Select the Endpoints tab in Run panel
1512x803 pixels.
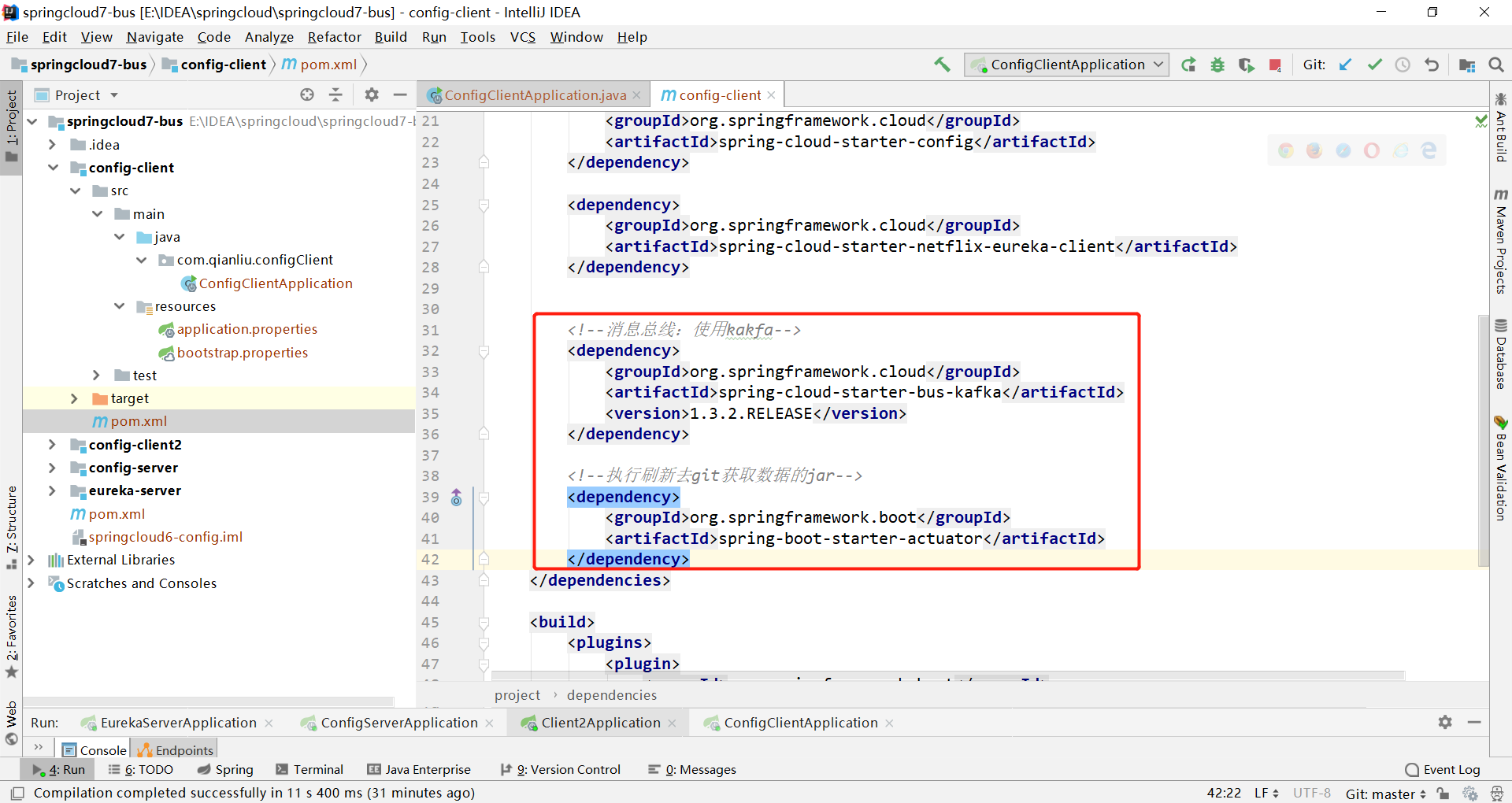click(x=175, y=750)
